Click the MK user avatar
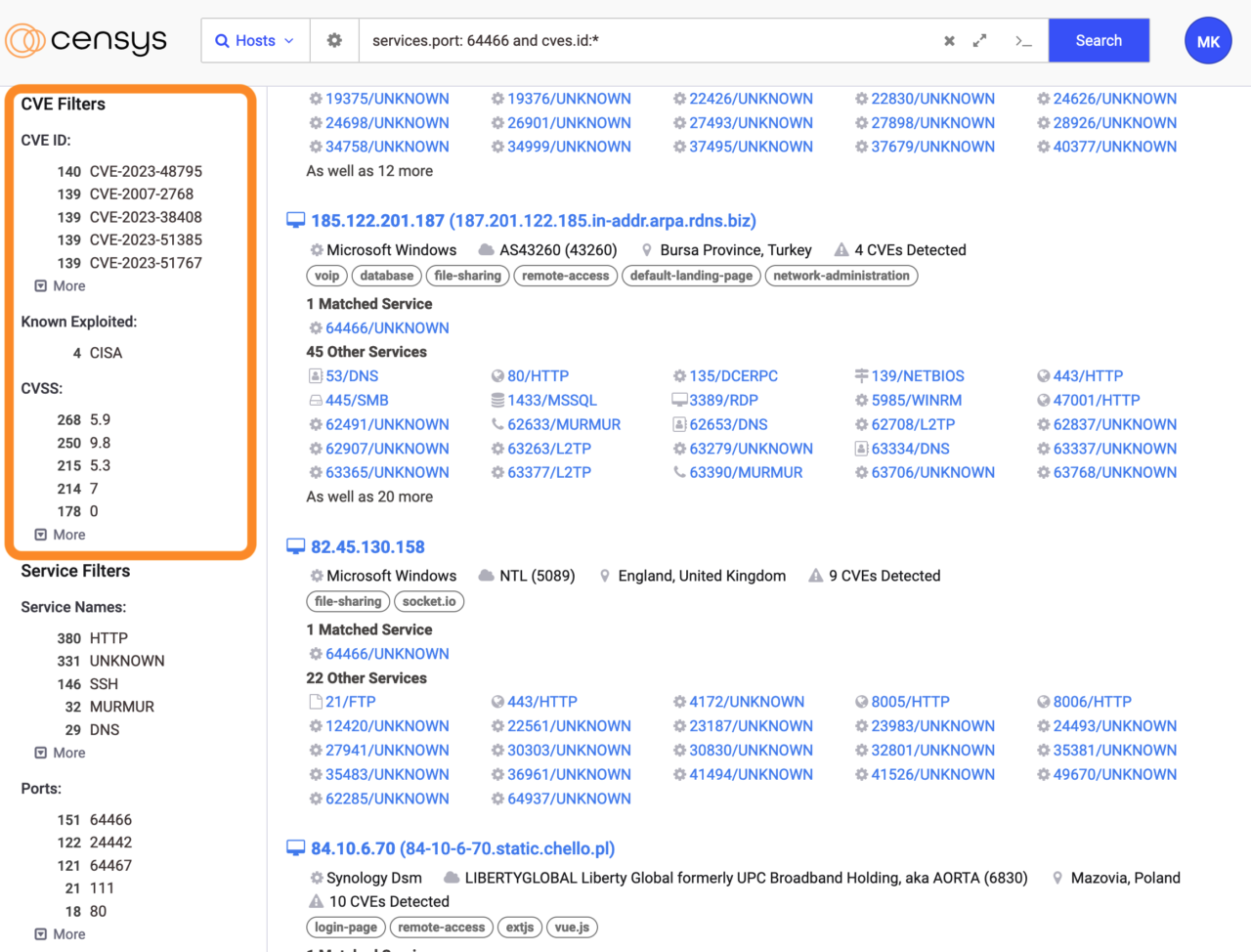This screenshot has width=1251, height=952. 1208,41
